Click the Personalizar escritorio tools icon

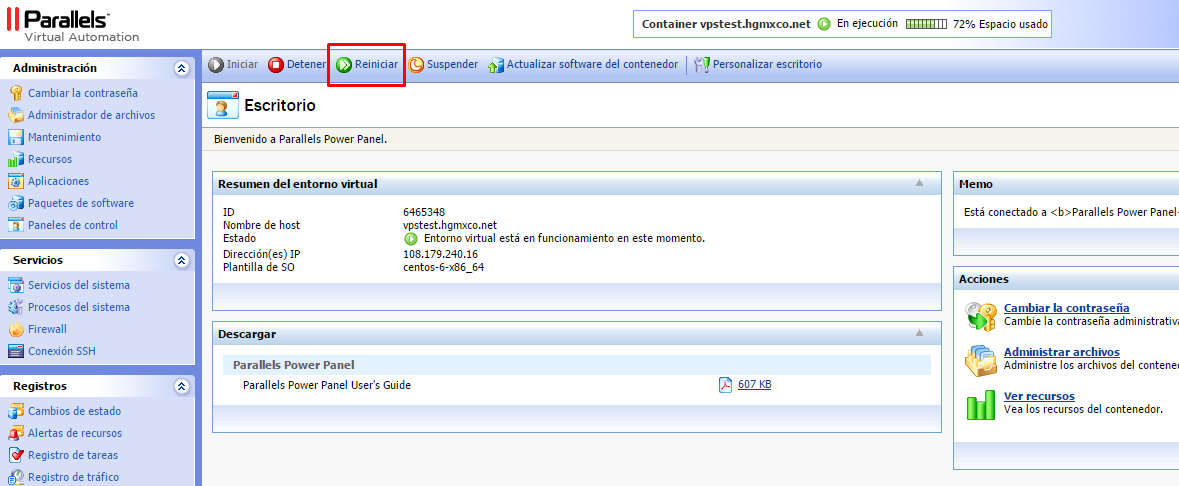702,65
